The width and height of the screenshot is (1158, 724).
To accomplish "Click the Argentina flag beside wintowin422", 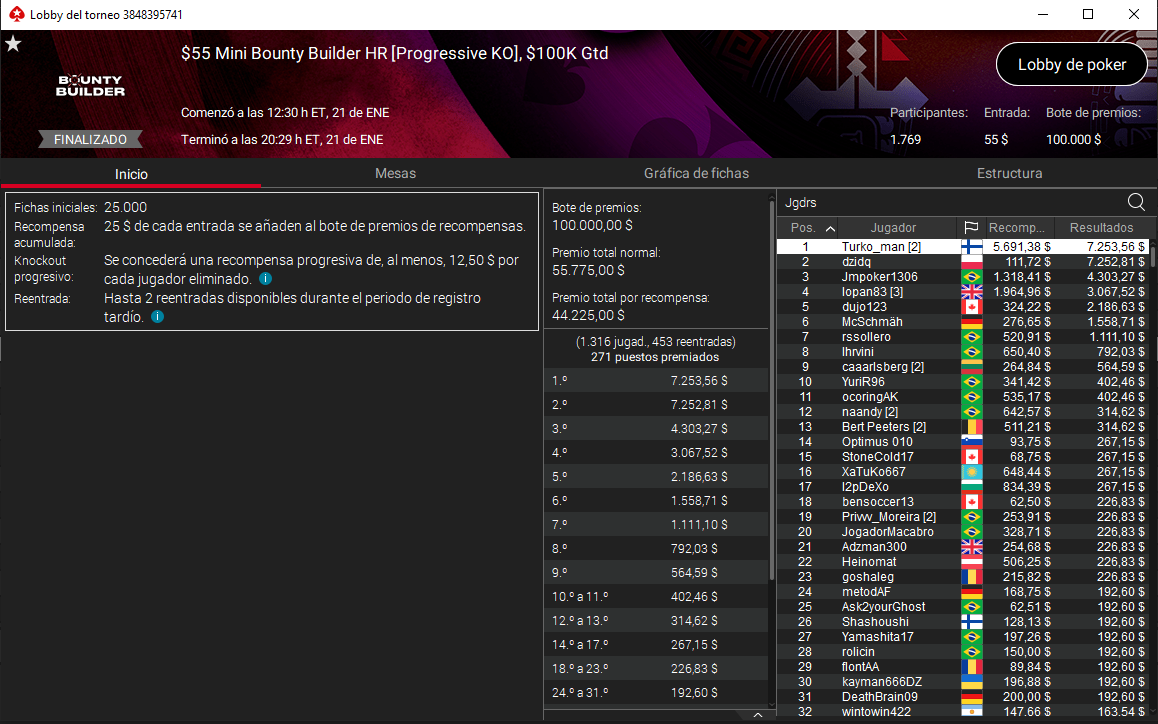I will point(971,712).
